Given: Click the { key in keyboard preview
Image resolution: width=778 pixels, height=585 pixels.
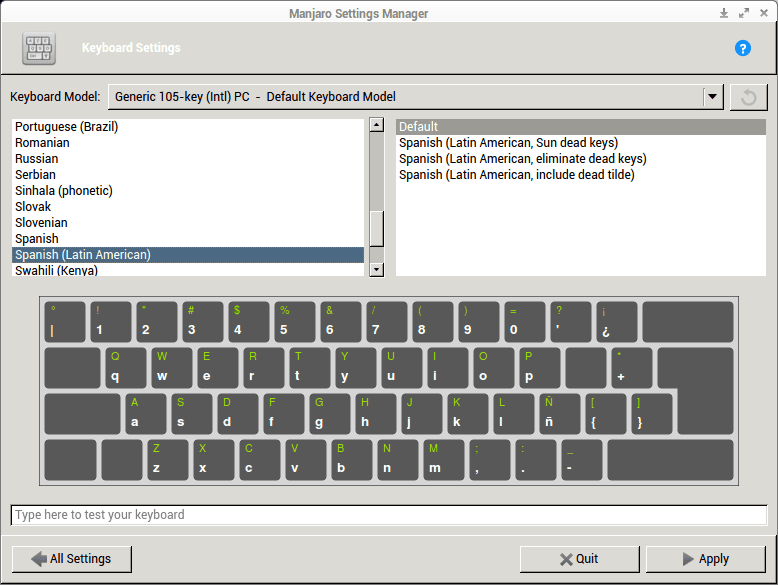Looking at the screenshot, I should tap(606, 414).
